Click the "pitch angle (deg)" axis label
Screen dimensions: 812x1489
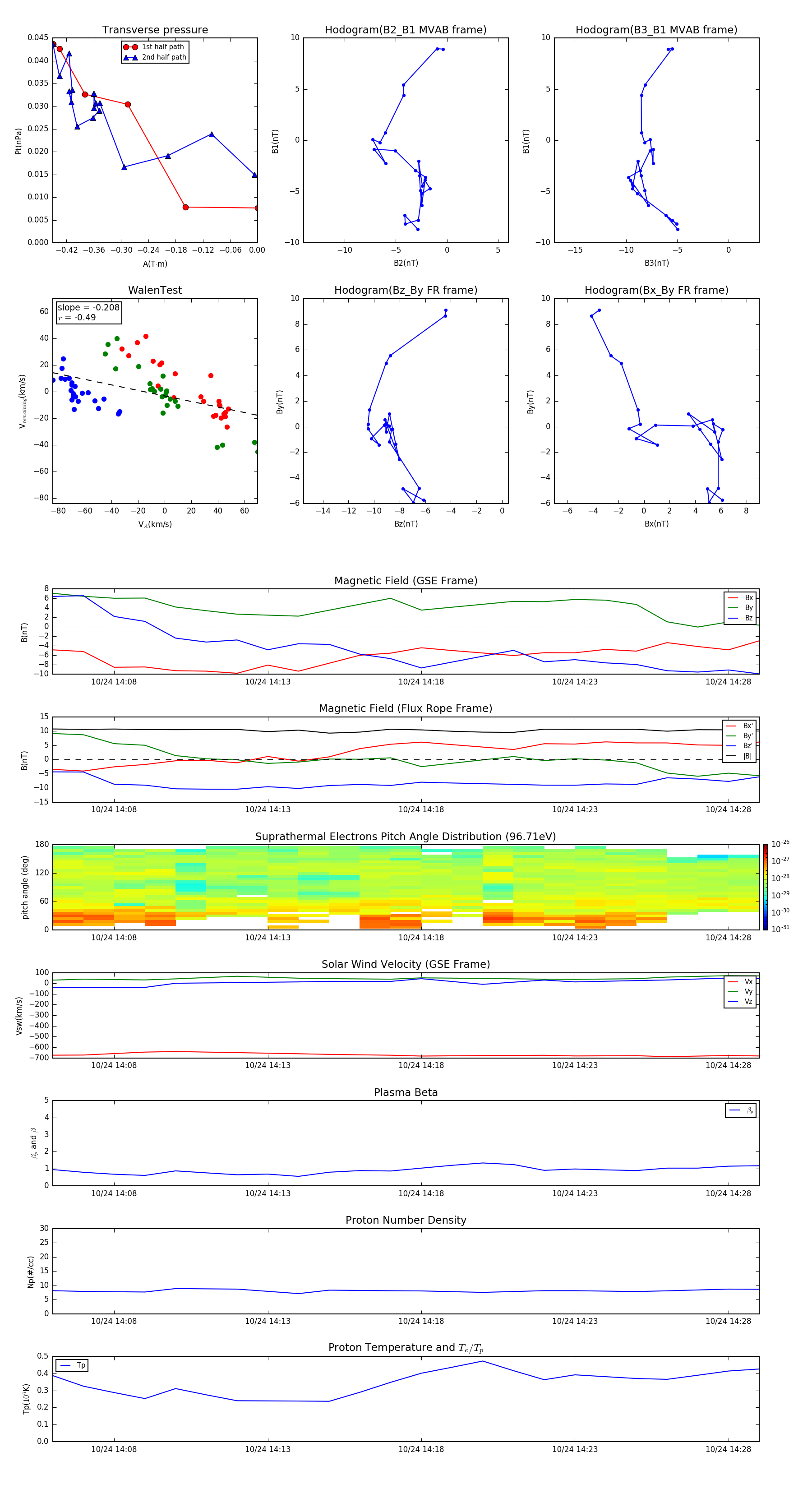tap(25, 887)
